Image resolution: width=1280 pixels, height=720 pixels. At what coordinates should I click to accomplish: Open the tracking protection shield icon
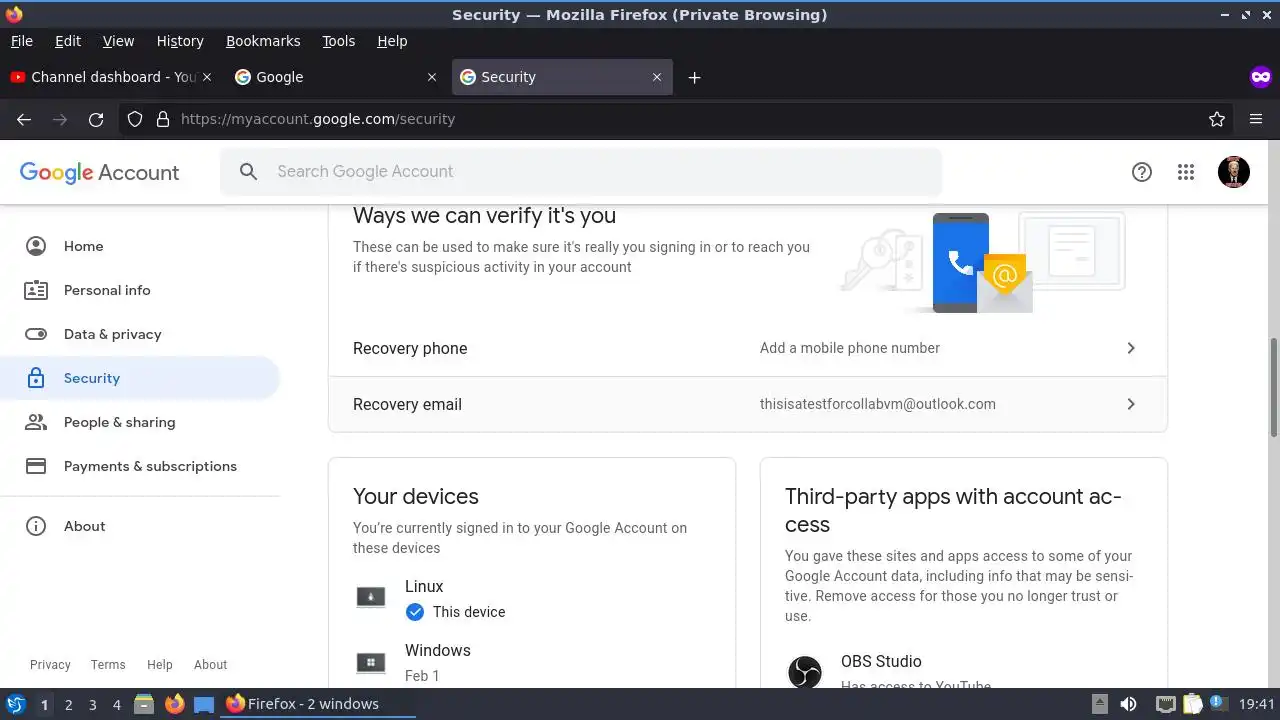point(136,119)
